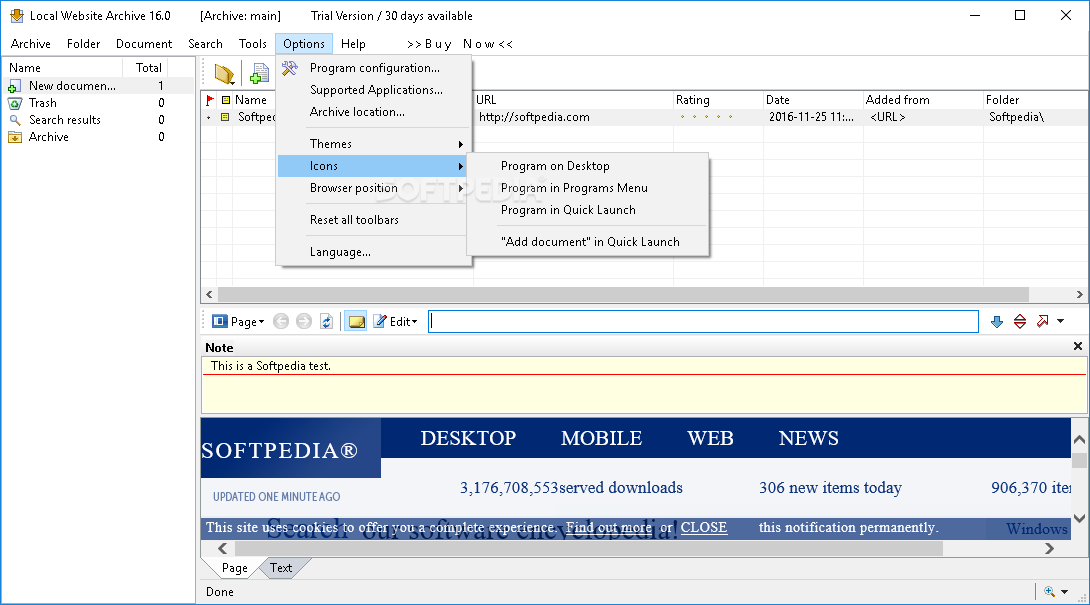Open the Folder menu
The height and width of the screenshot is (605, 1090).
point(83,44)
